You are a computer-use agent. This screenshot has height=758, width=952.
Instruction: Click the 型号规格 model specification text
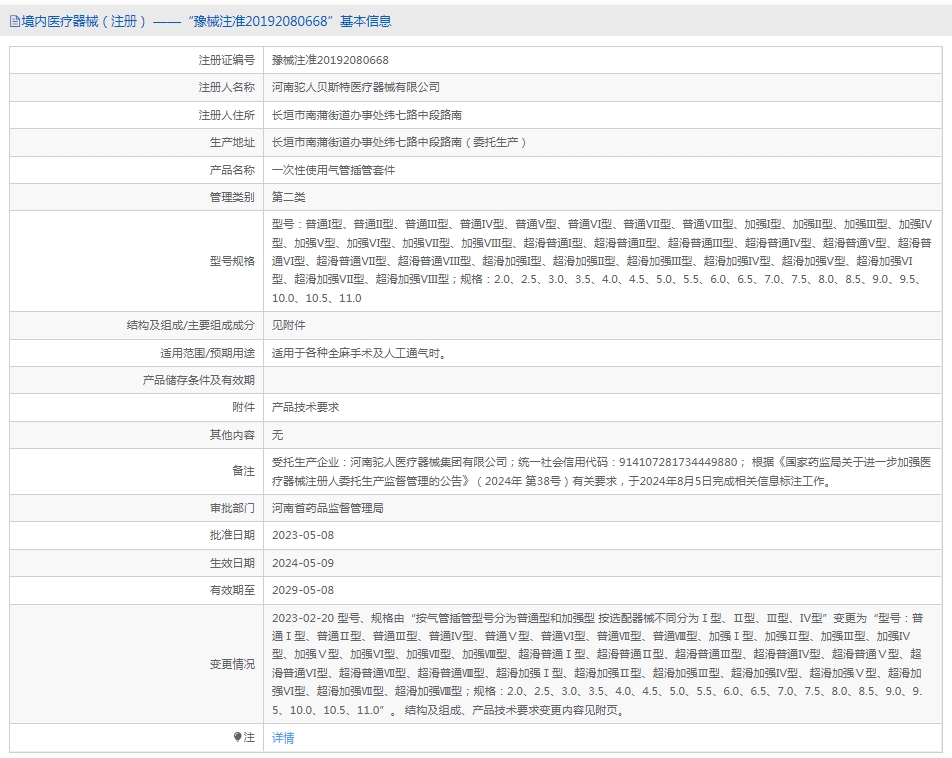[602, 261]
